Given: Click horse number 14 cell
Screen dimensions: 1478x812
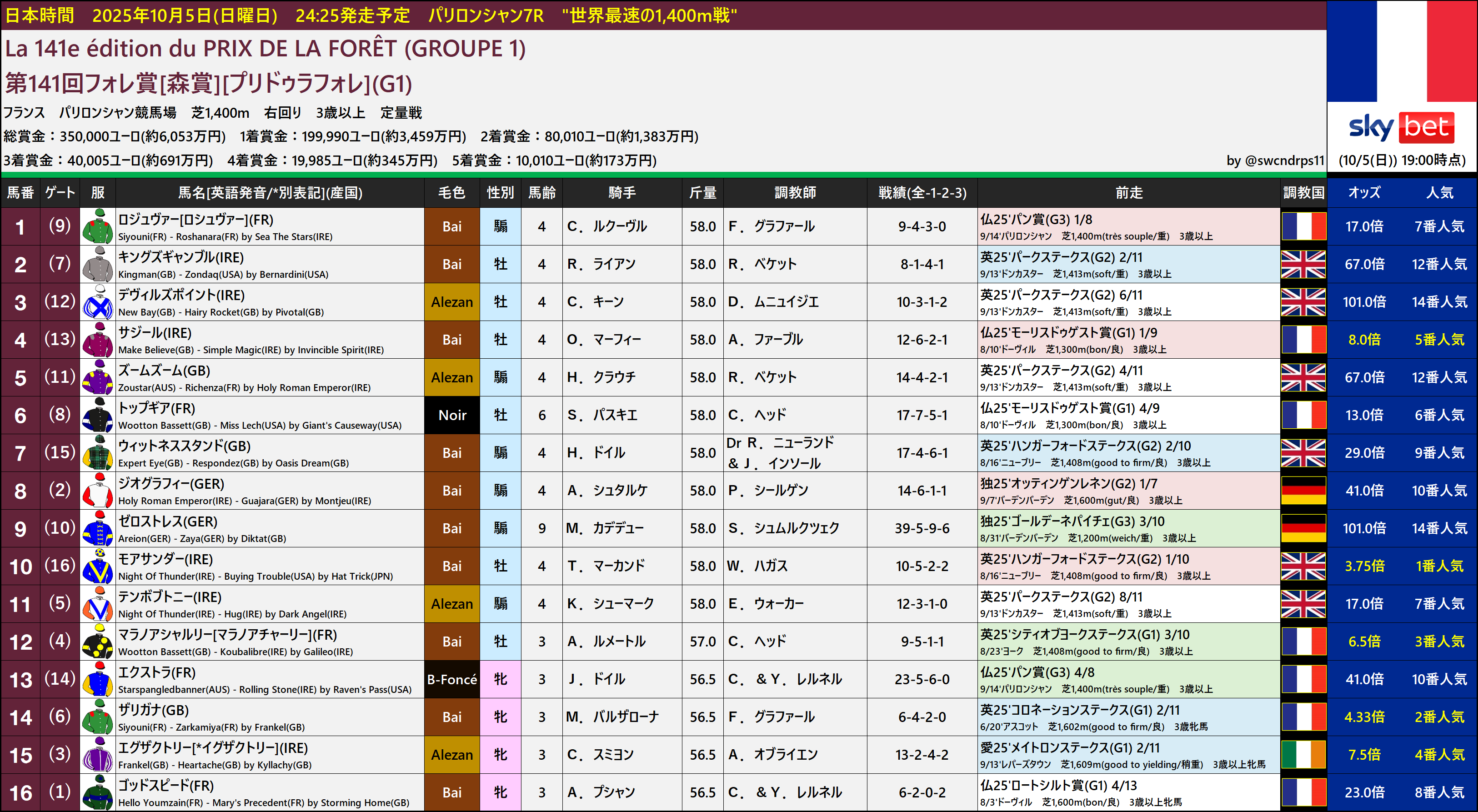Looking at the screenshot, I should click(x=20, y=717).
